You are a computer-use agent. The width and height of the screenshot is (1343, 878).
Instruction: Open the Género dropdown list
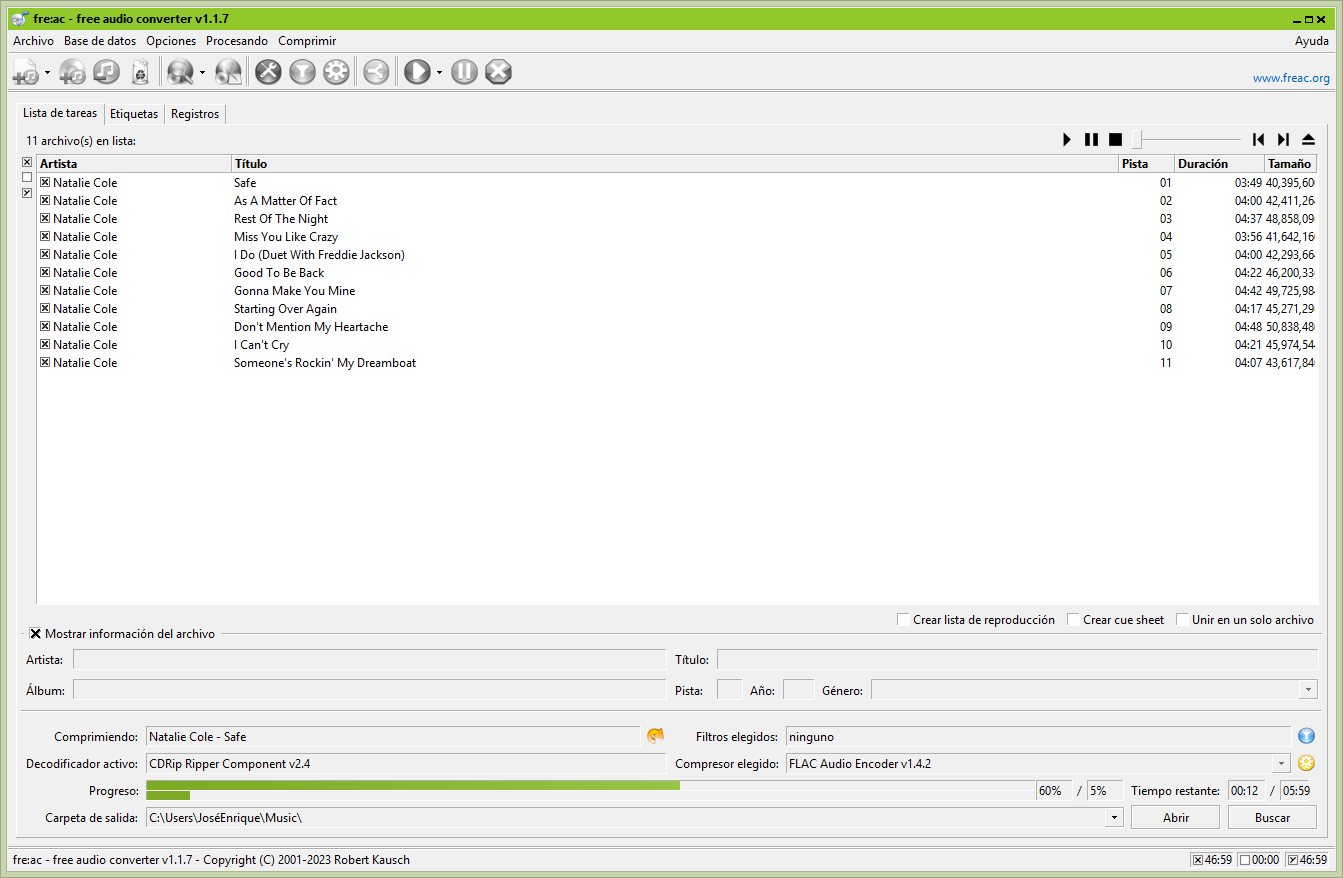point(1308,690)
